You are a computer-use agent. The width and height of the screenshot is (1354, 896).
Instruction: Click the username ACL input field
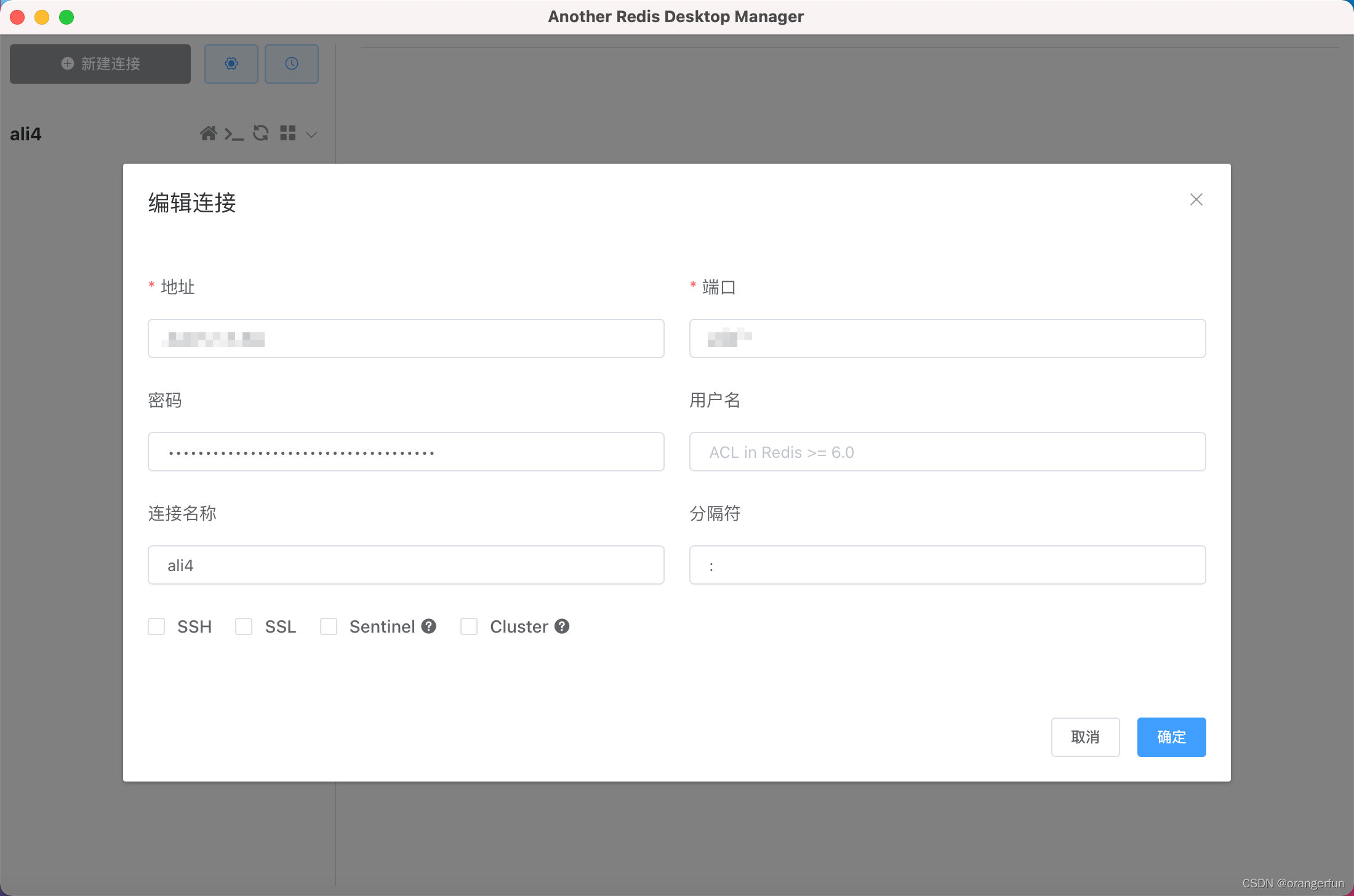tap(948, 452)
